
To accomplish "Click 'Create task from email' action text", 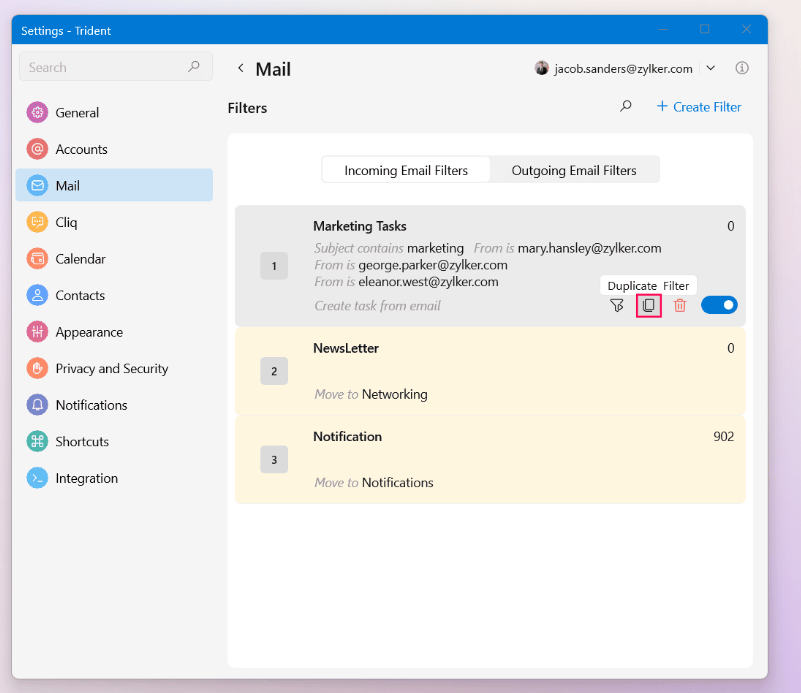I will 378,305.
